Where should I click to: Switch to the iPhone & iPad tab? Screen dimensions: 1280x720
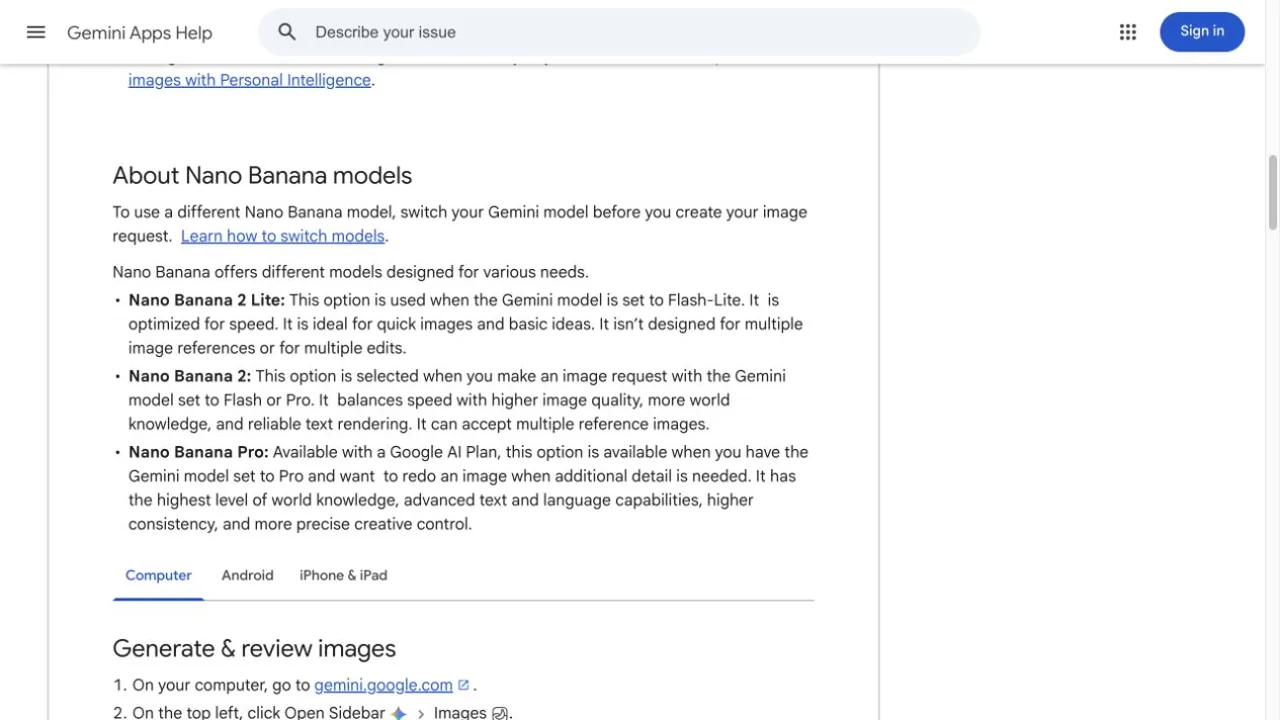click(343, 575)
